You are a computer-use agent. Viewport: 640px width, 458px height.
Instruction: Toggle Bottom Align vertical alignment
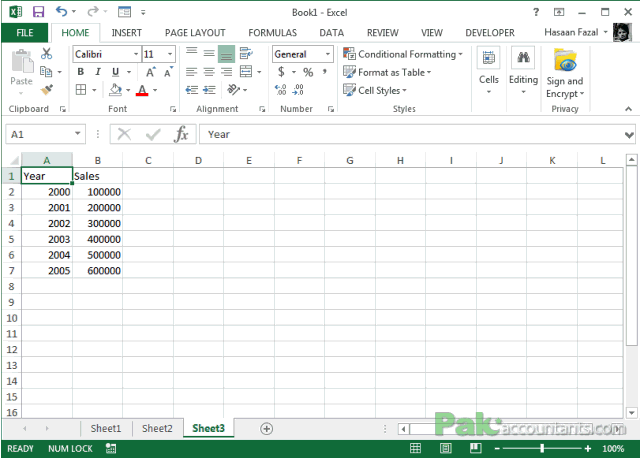tap(226, 53)
